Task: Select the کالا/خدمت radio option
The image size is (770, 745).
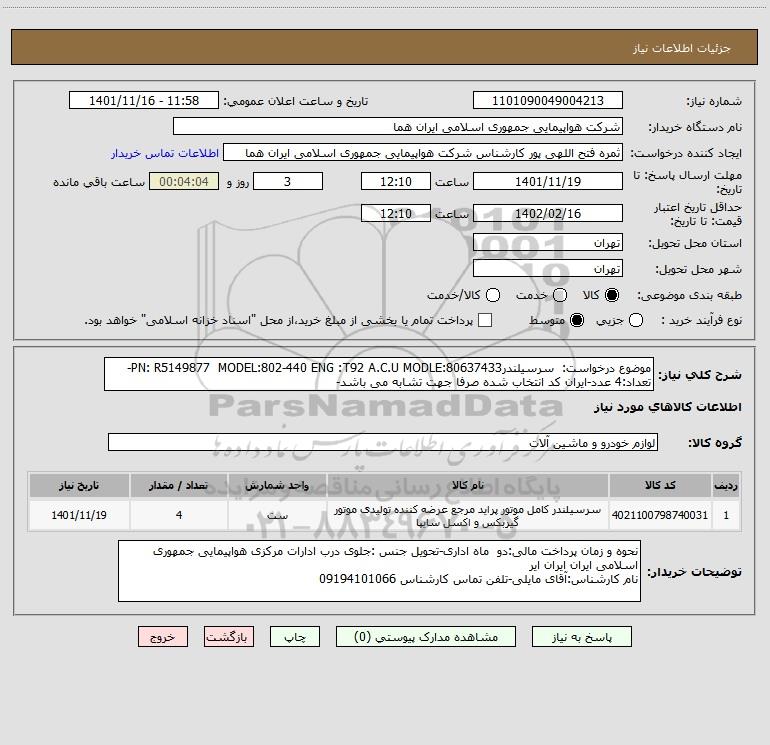Action: (x=493, y=295)
